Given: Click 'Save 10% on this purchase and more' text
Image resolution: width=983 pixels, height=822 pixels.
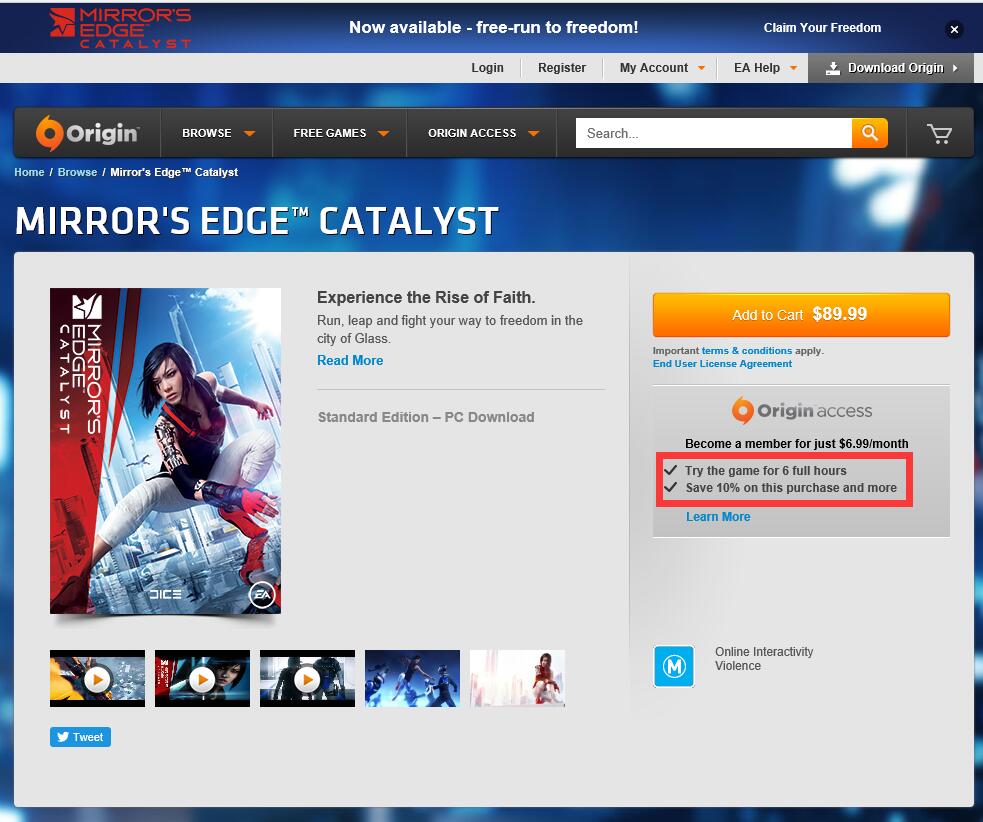Looking at the screenshot, I should point(791,488).
